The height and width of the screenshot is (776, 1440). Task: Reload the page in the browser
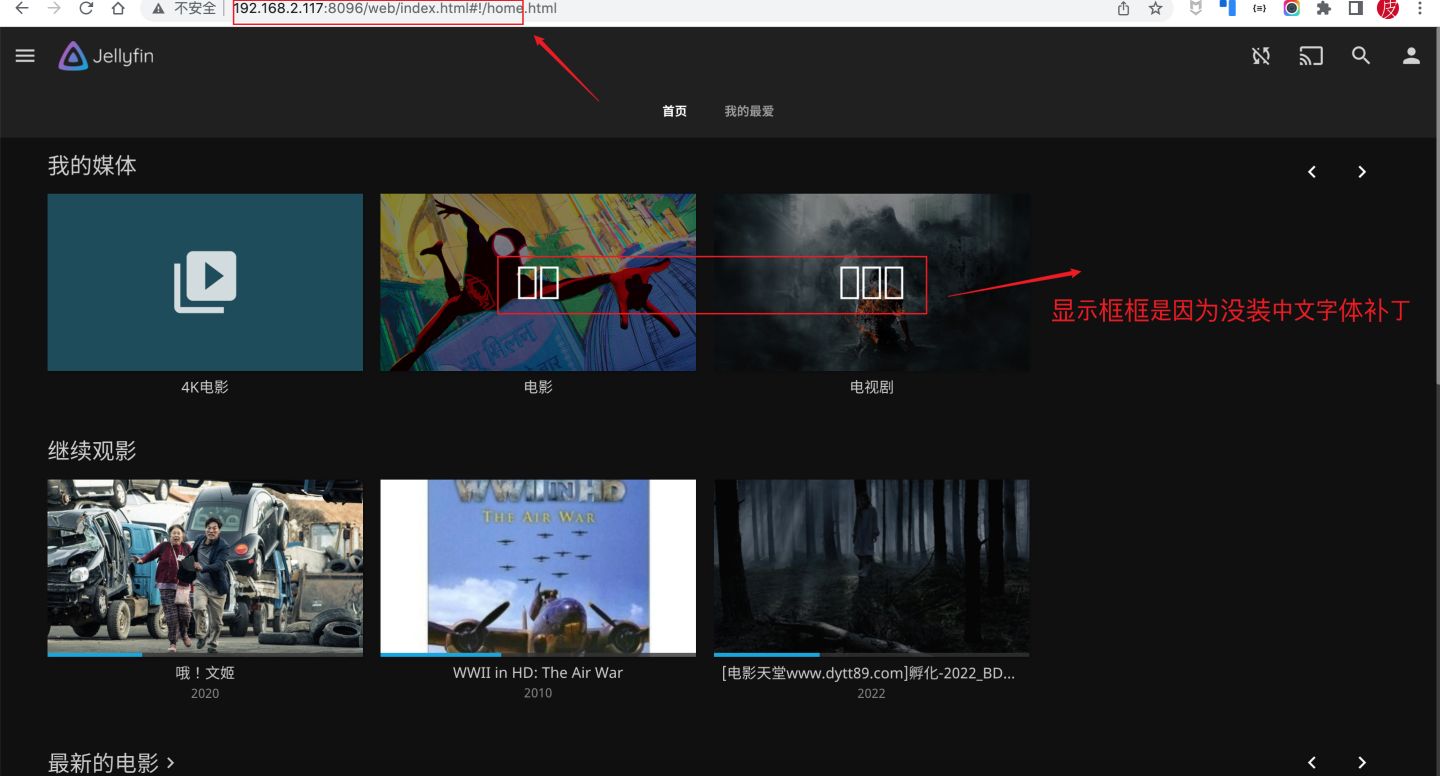[x=86, y=8]
